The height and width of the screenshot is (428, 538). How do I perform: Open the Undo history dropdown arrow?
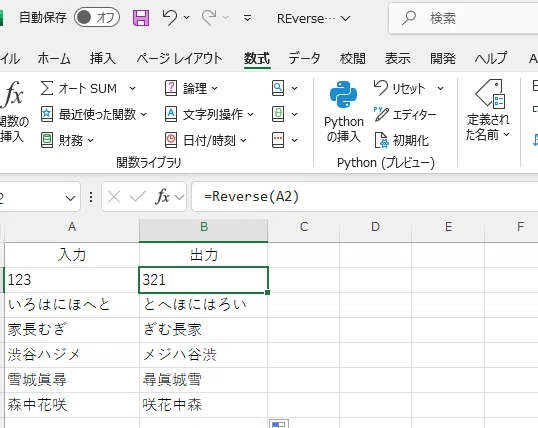pyautogui.click(x=187, y=17)
